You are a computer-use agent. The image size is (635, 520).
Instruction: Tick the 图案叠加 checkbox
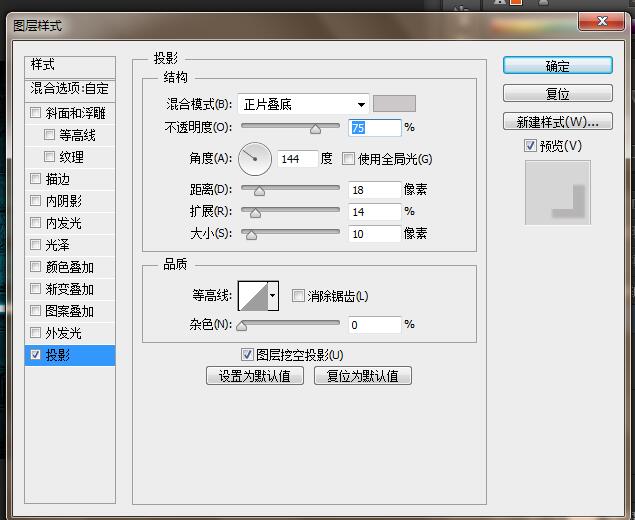[36, 311]
